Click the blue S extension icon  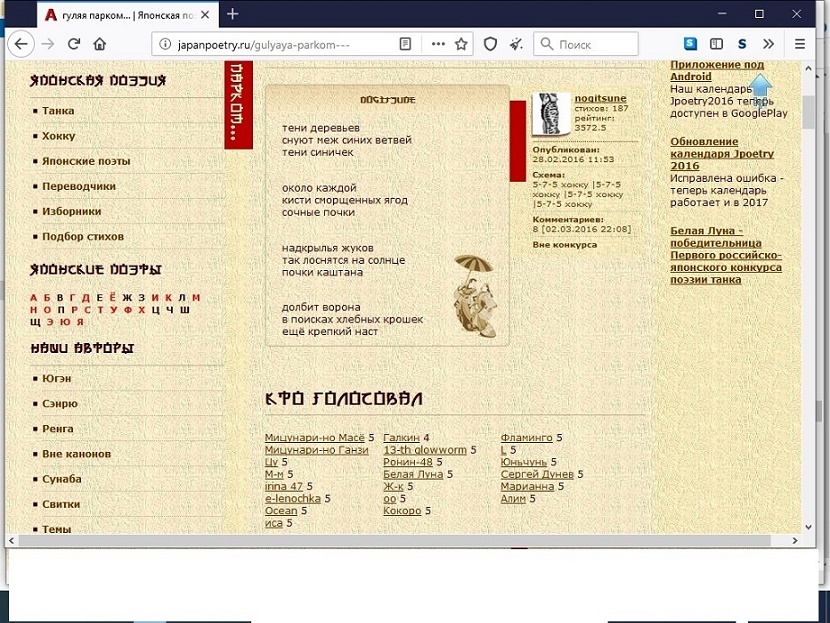pyautogui.click(x=690, y=44)
